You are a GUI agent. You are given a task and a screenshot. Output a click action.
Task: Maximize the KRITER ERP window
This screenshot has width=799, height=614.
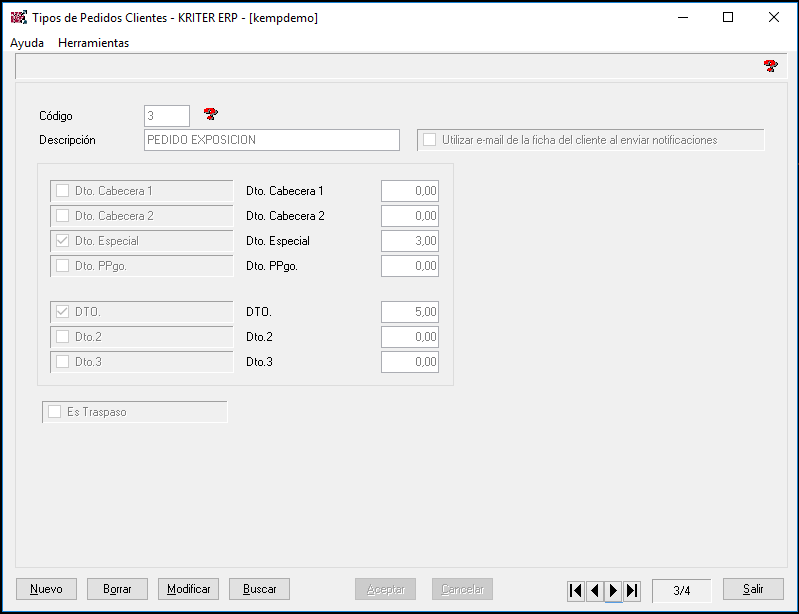[728, 17]
